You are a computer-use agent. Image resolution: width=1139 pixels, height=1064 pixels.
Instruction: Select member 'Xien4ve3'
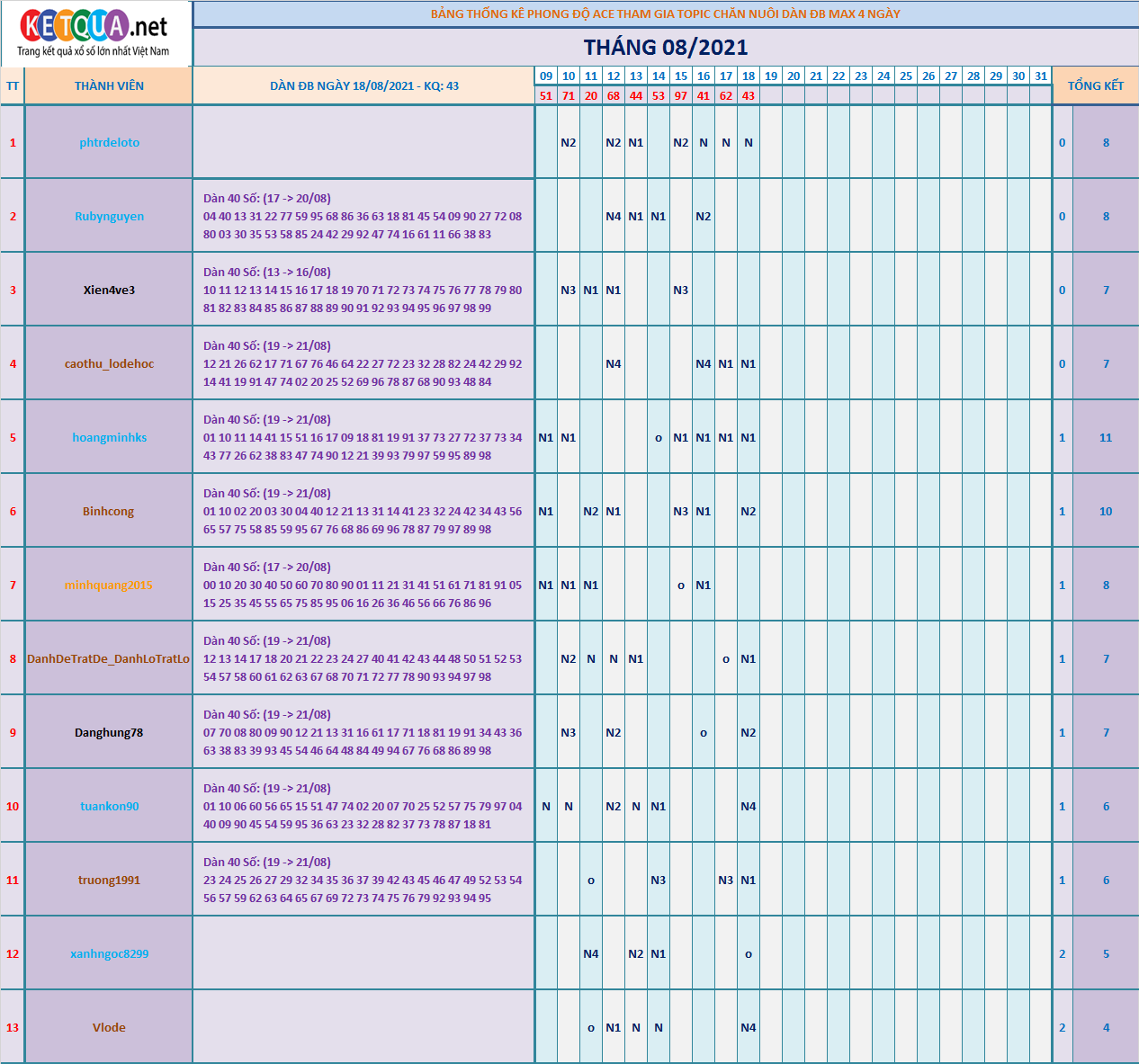click(109, 291)
